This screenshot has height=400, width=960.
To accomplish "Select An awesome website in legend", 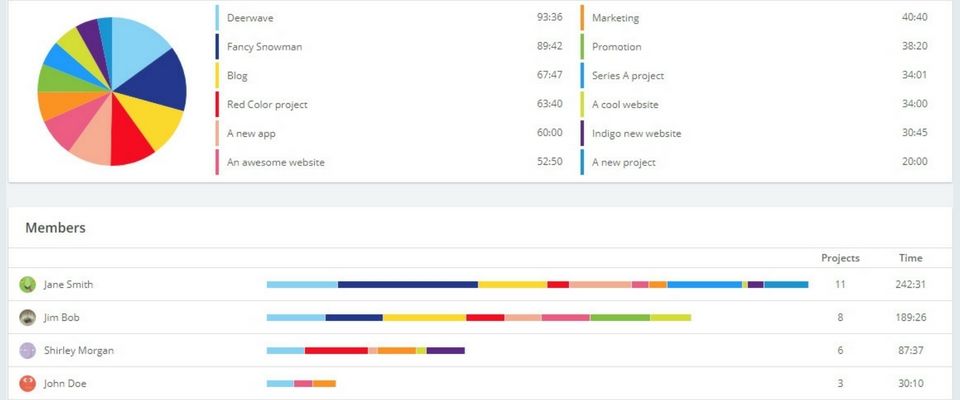I will coord(276,162).
